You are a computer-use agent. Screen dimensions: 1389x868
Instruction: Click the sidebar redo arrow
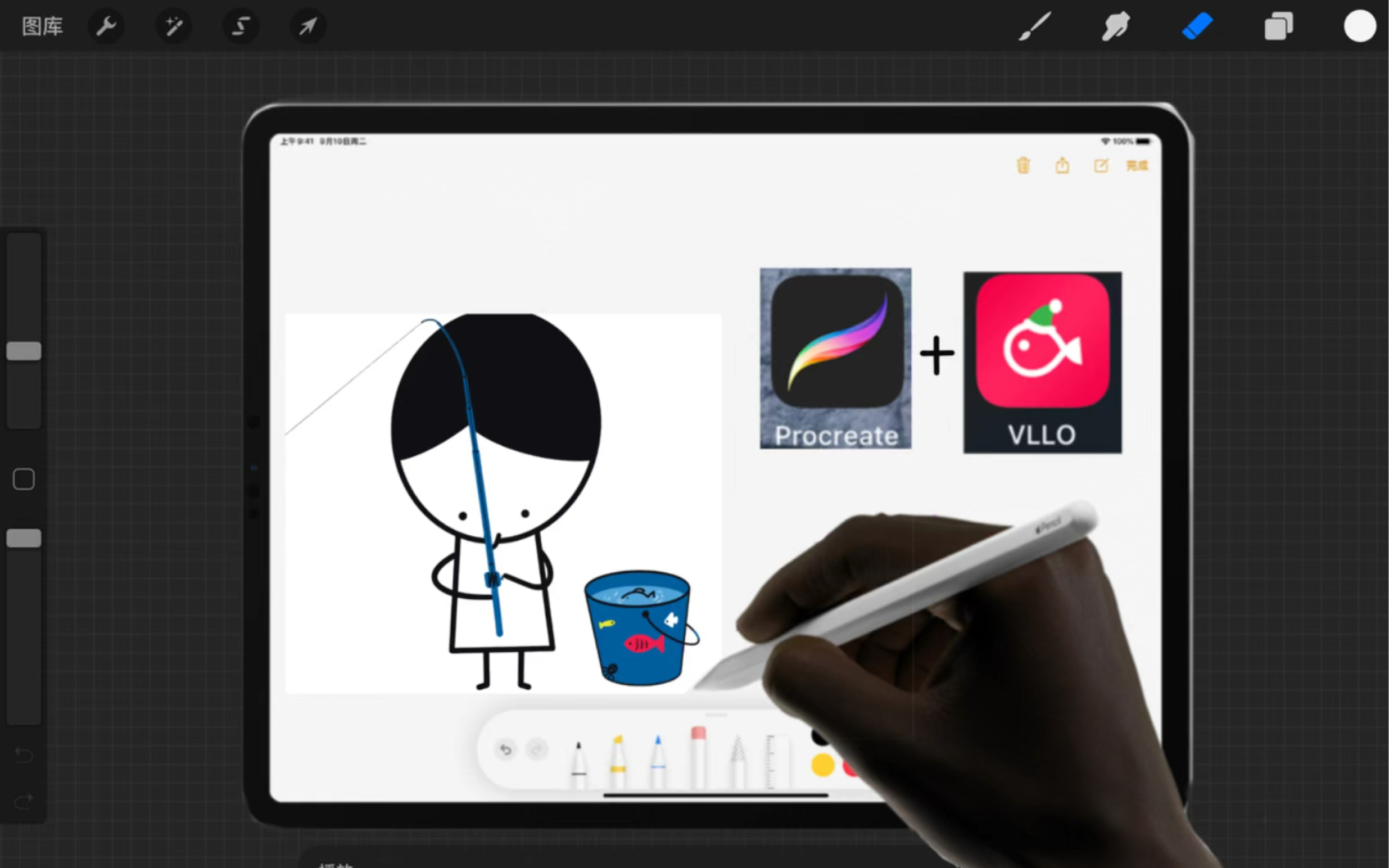pyautogui.click(x=24, y=801)
